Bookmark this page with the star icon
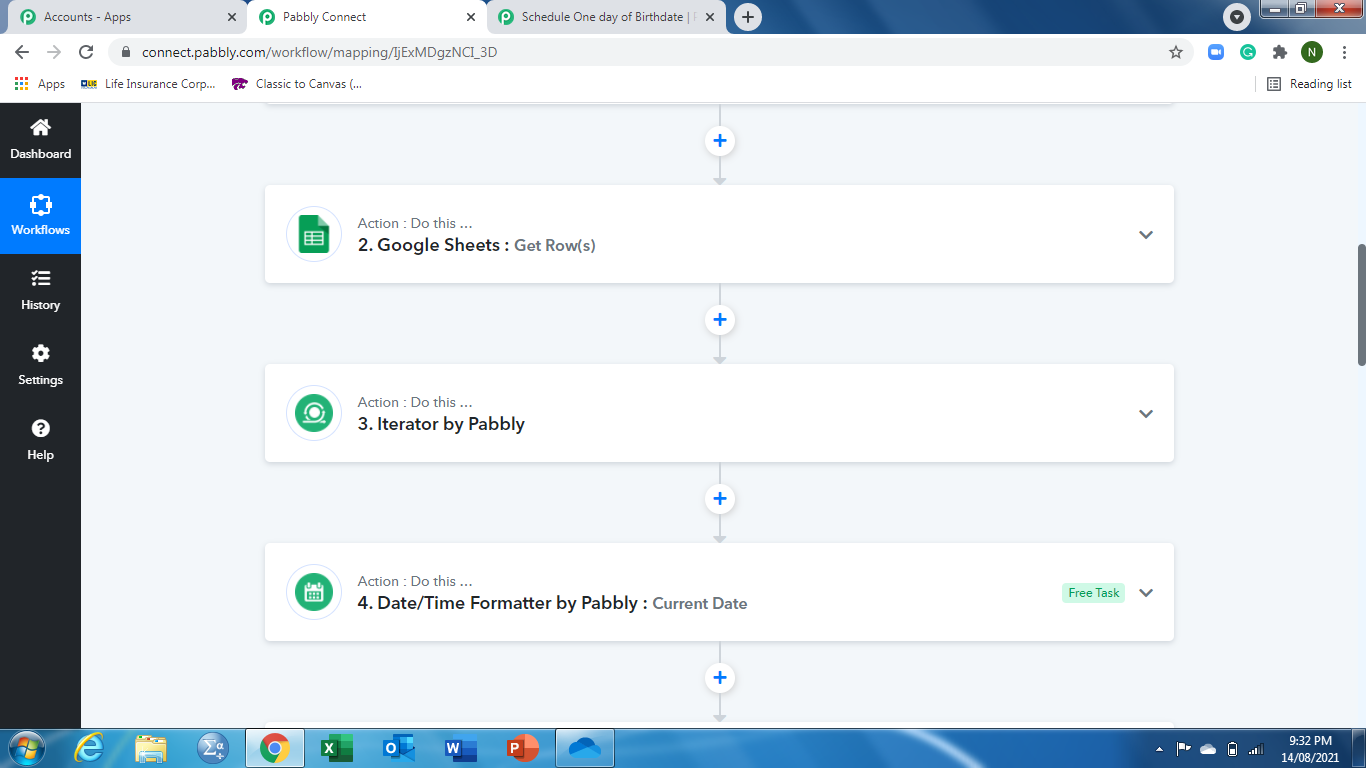This screenshot has width=1366, height=768. [1176, 52]
